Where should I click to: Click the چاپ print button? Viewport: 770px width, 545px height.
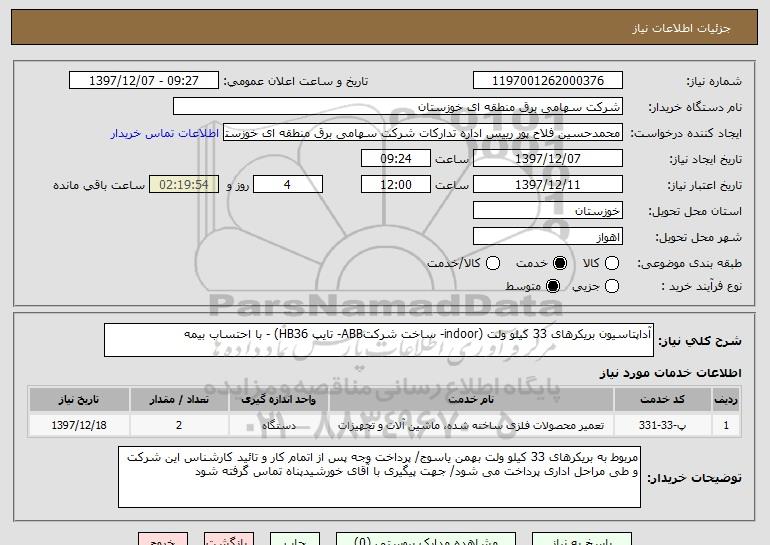[294, 538]
